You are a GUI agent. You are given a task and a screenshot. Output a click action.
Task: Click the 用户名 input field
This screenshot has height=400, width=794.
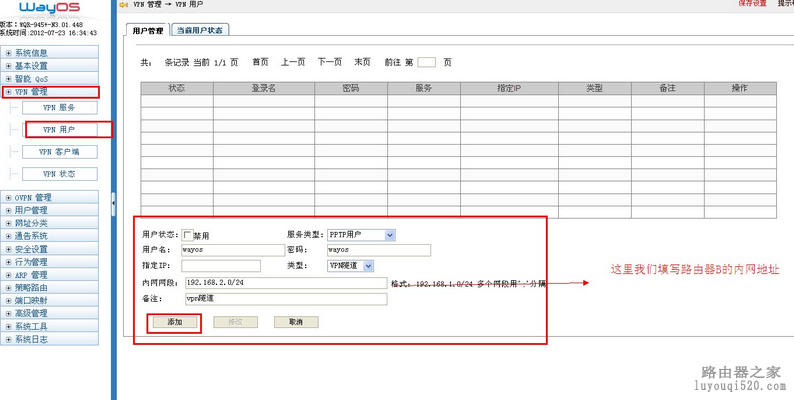tap(233, 250)
